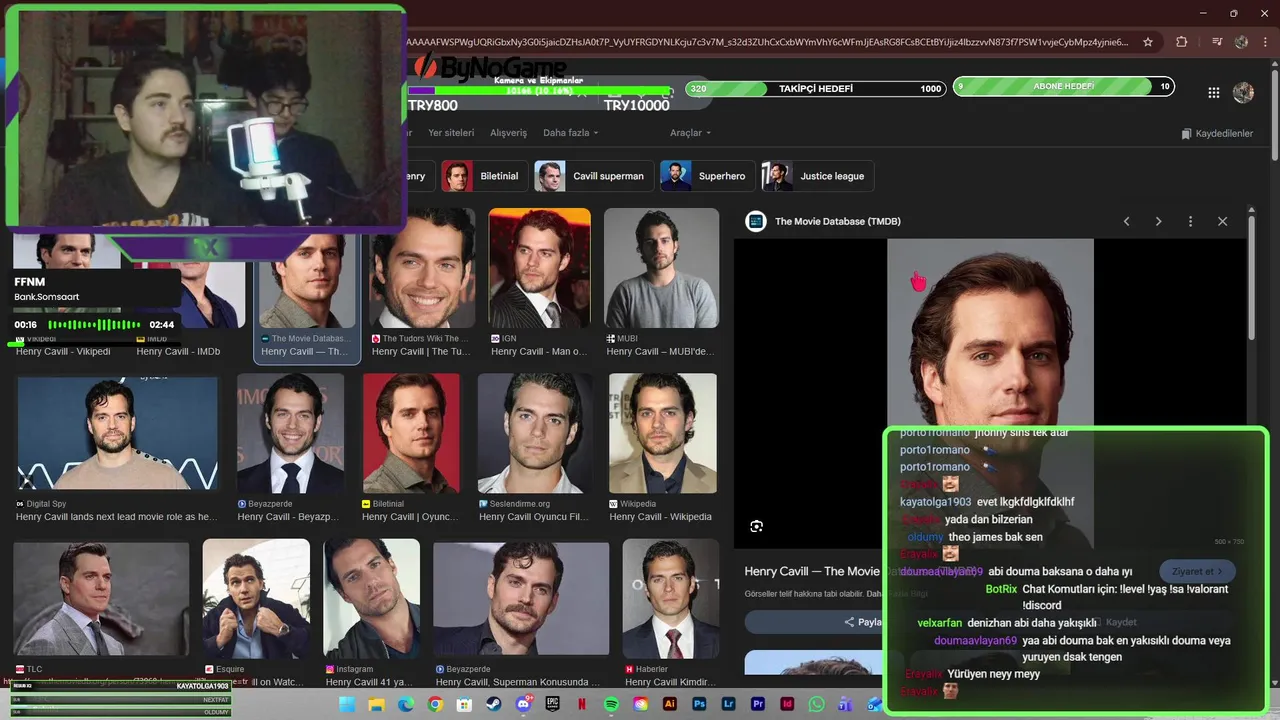Open Chrome three-dot menu
The width and height of the screenshot is (1280, 720).
click(1267, 42)
